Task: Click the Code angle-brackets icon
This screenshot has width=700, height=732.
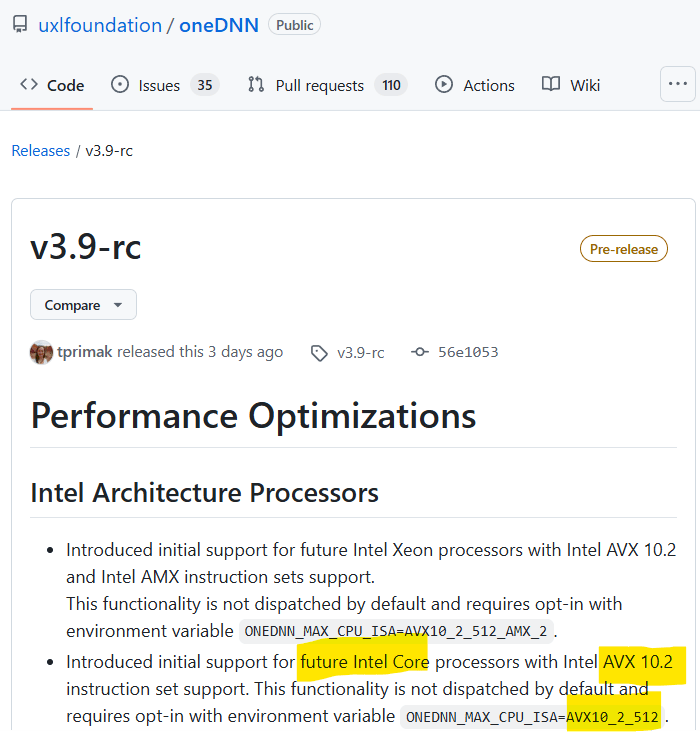Action: click(29, 84)
